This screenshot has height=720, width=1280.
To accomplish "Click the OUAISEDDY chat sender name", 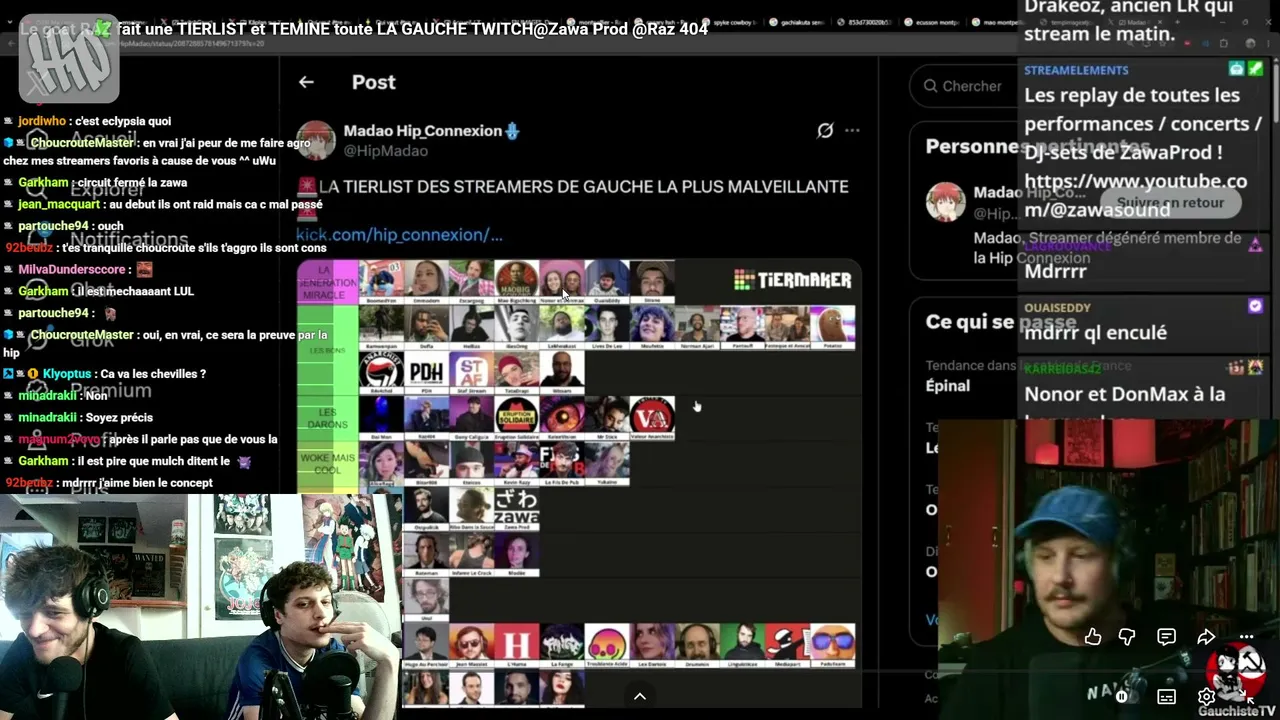I will [1057, 308].
